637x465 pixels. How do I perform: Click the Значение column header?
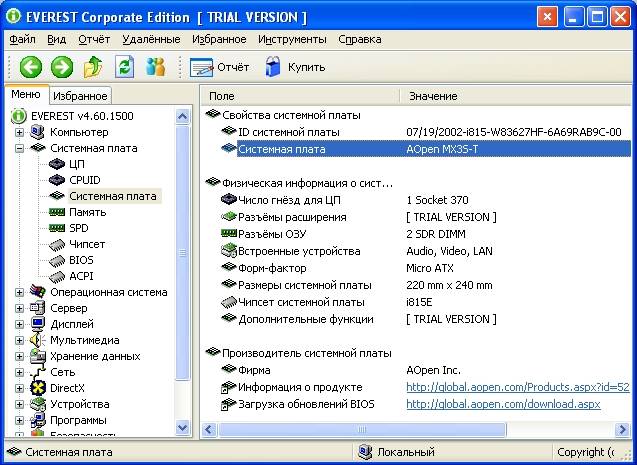click(x=433, y=96)
